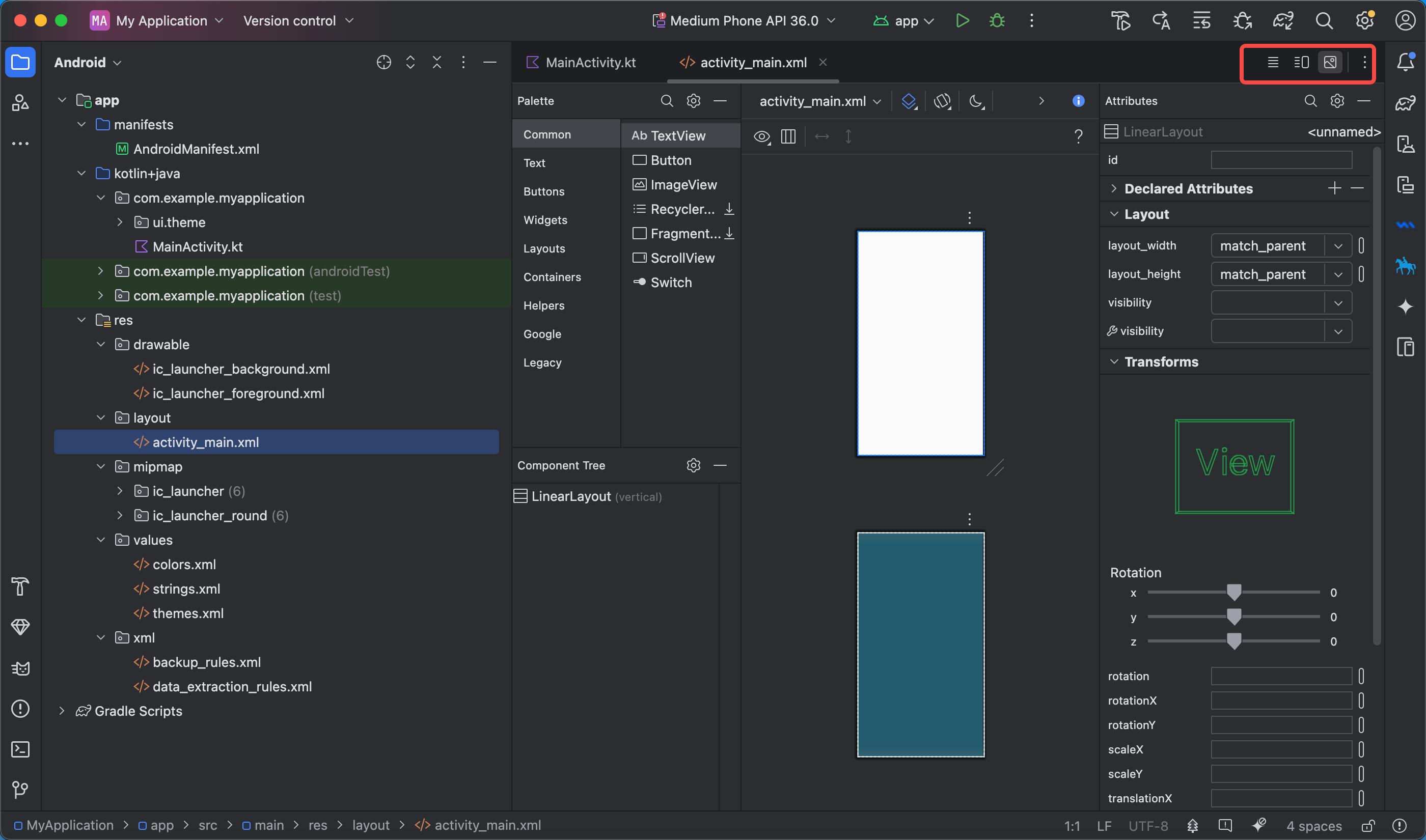The image size is (1426, 840).
Task: Open Git tool window icon
Action: tap(20, 789)
